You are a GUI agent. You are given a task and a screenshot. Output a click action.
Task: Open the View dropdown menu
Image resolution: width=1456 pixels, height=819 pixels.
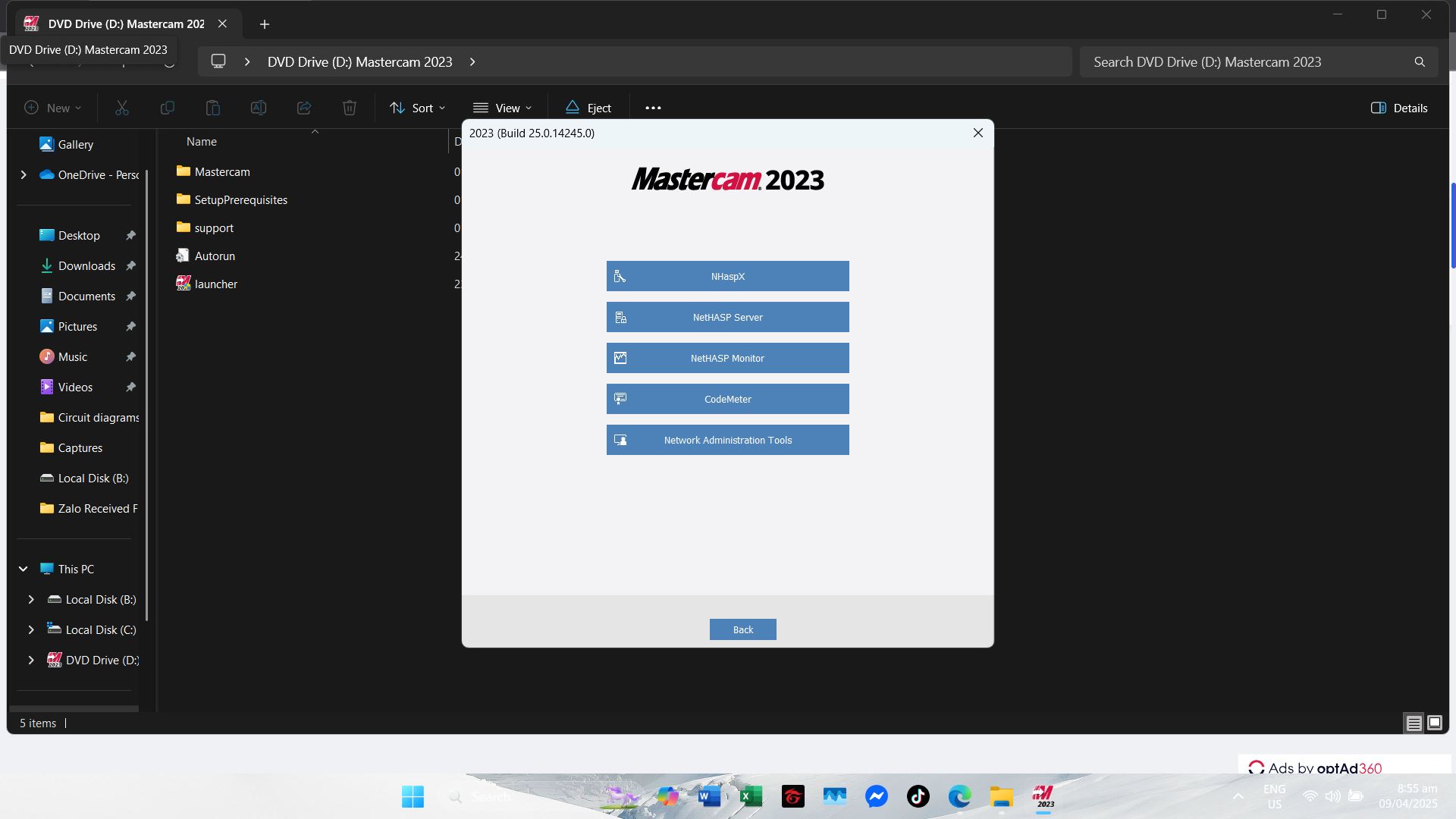point(502,108)
